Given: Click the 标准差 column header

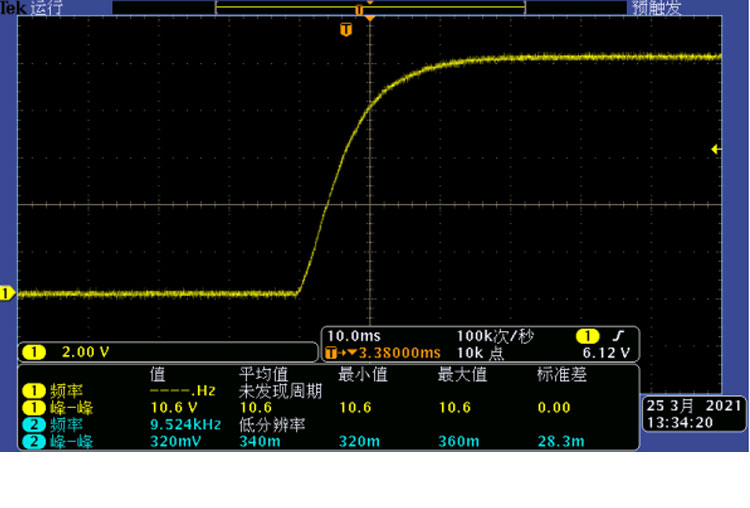Looking at the screenshot, I should (562, 374).
